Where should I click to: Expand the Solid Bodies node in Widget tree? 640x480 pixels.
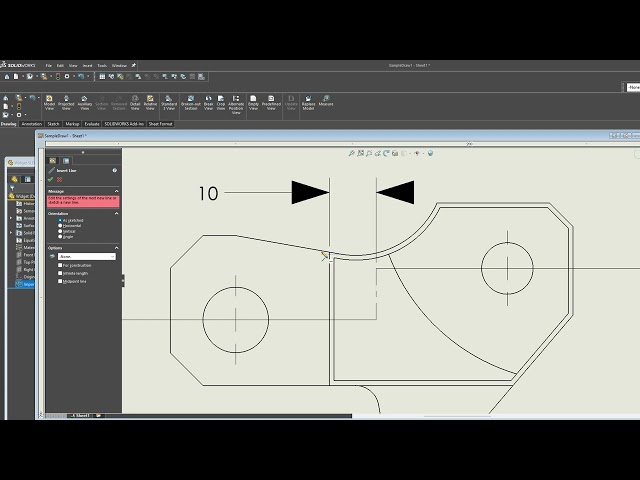click(11, 233)
